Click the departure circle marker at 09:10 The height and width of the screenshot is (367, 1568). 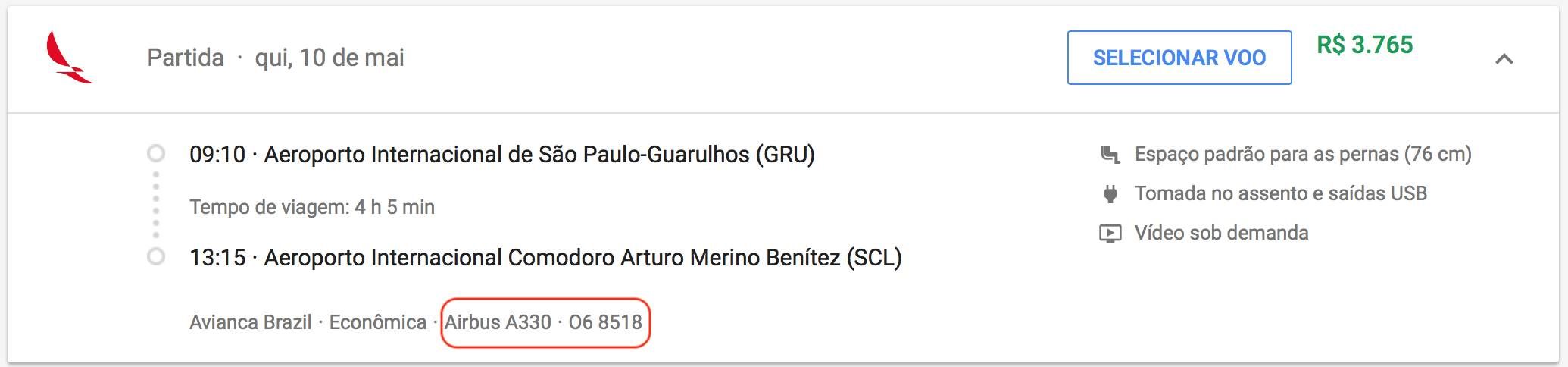pos(156,154)
